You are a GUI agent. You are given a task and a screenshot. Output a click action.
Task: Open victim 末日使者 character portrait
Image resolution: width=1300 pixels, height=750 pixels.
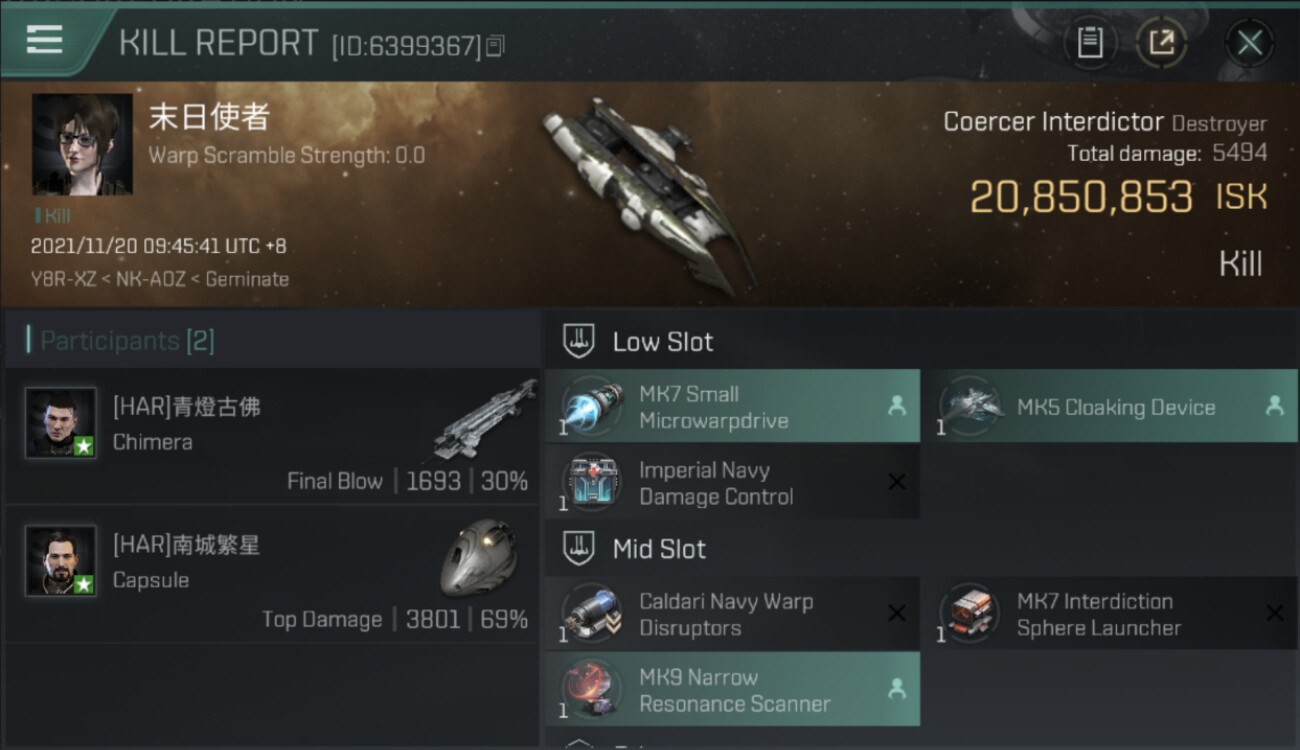(82, 144)
